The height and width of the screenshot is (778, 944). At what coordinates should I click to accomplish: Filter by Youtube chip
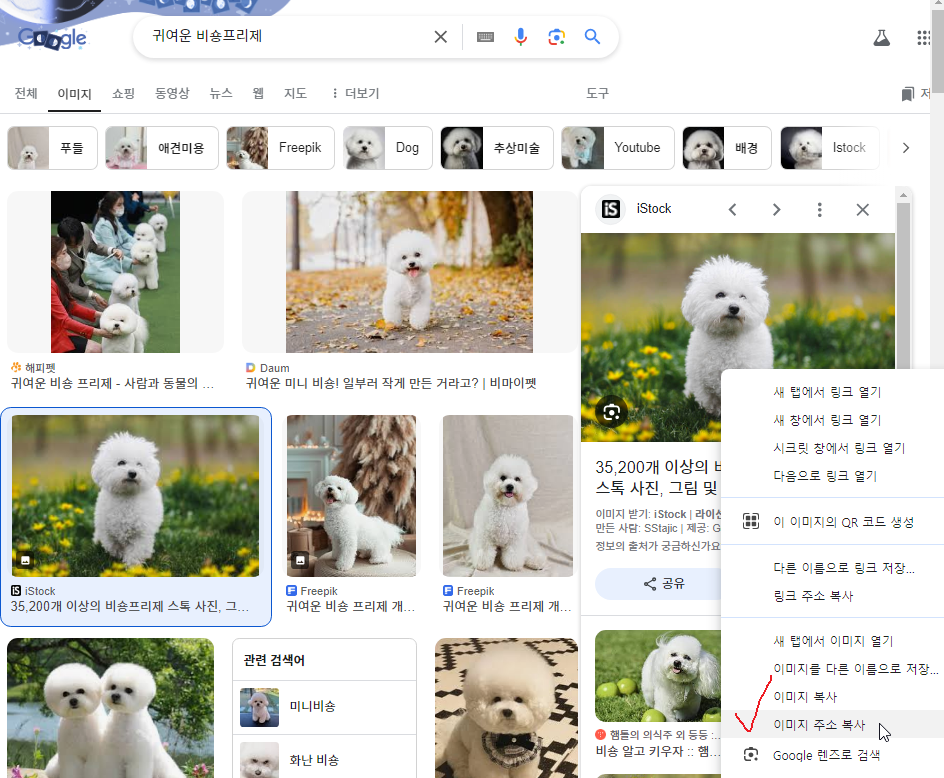[618, 148]
